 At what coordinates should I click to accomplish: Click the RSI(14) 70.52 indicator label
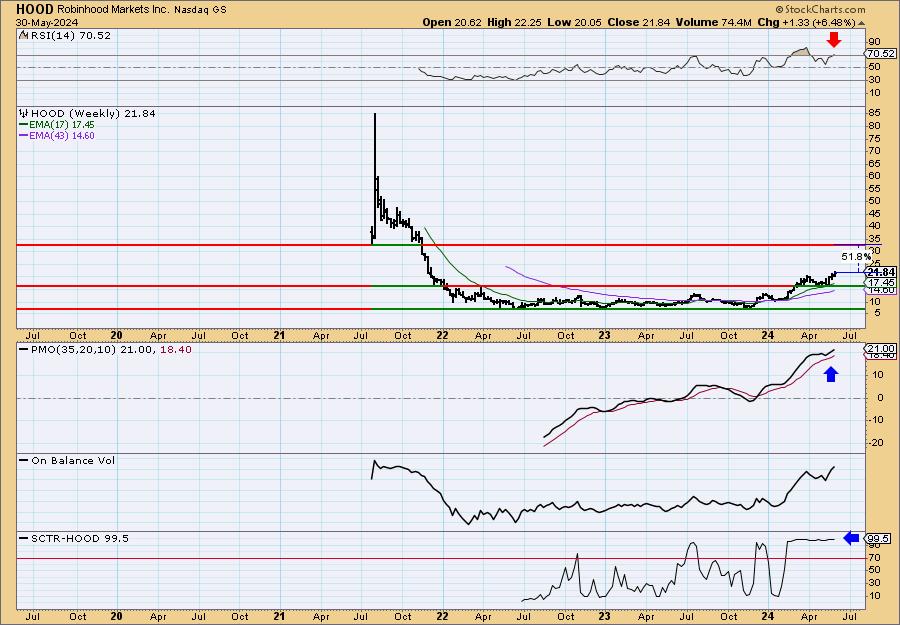click(69, 35)
